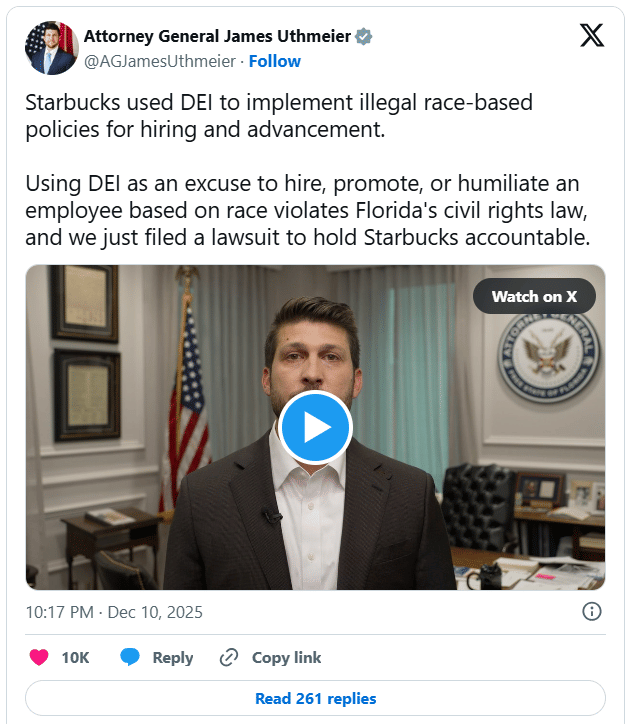This screenshot has height=724, width=629.
Task: Play the embedded video
Action: pyautogui.click(x=315, y=427)
